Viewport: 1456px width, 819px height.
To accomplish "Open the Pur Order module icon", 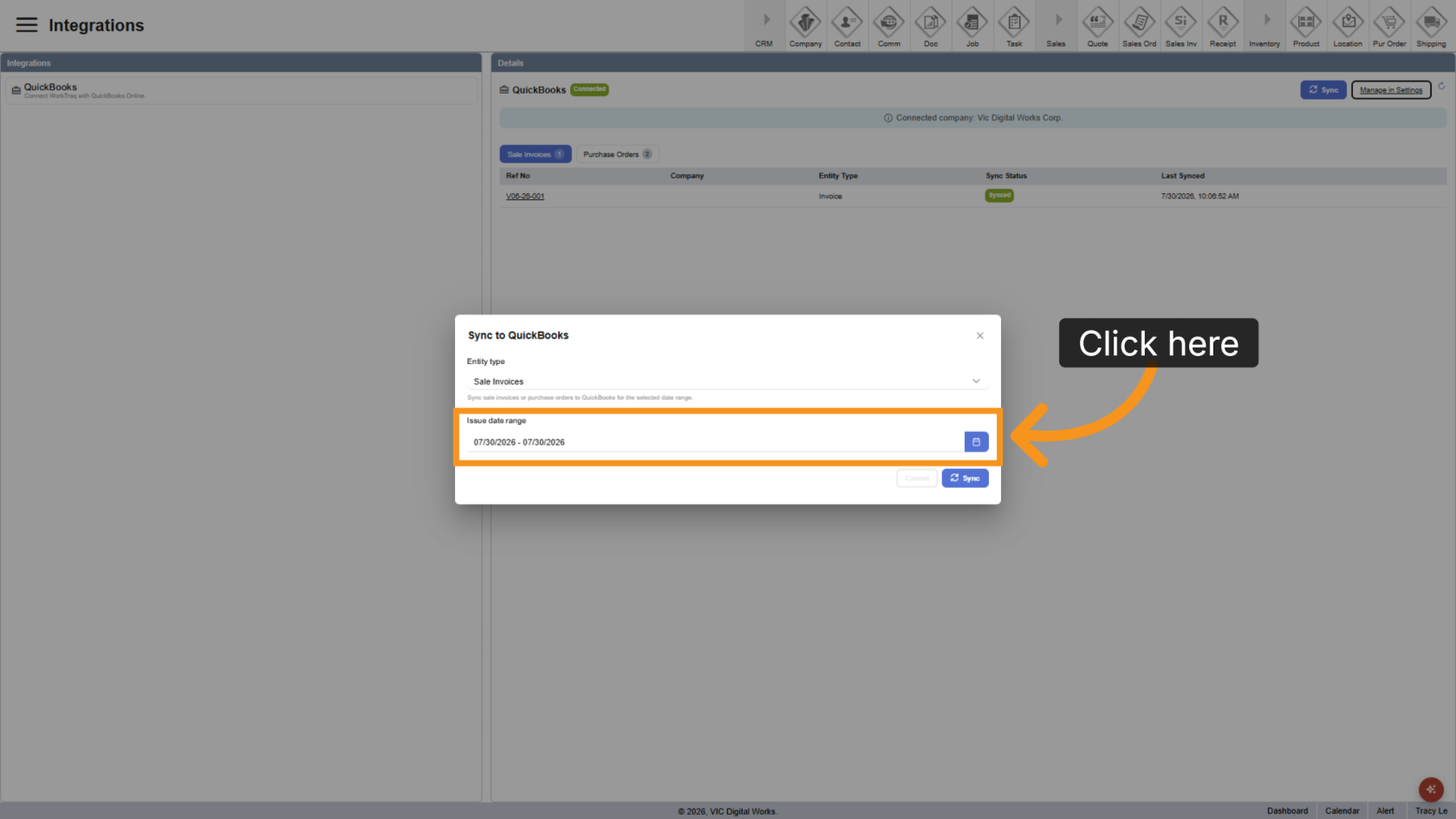I will coord(1389,27).
